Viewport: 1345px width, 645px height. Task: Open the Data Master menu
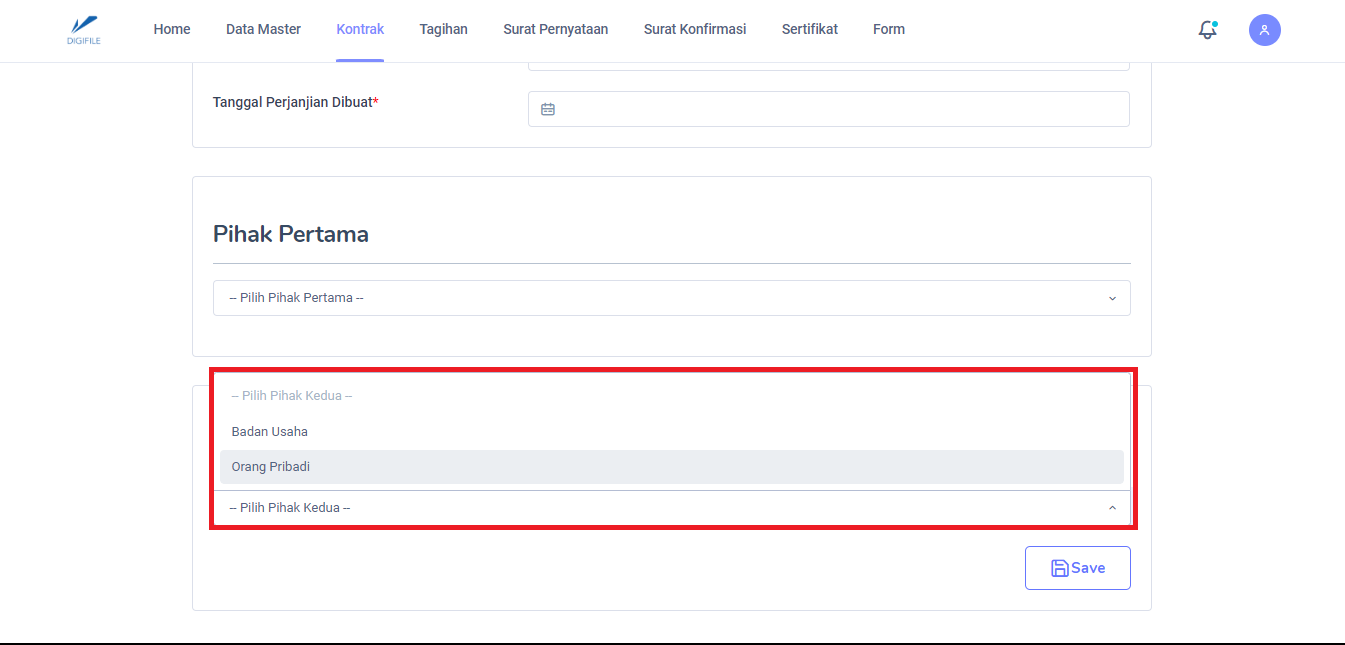[263, 29]
